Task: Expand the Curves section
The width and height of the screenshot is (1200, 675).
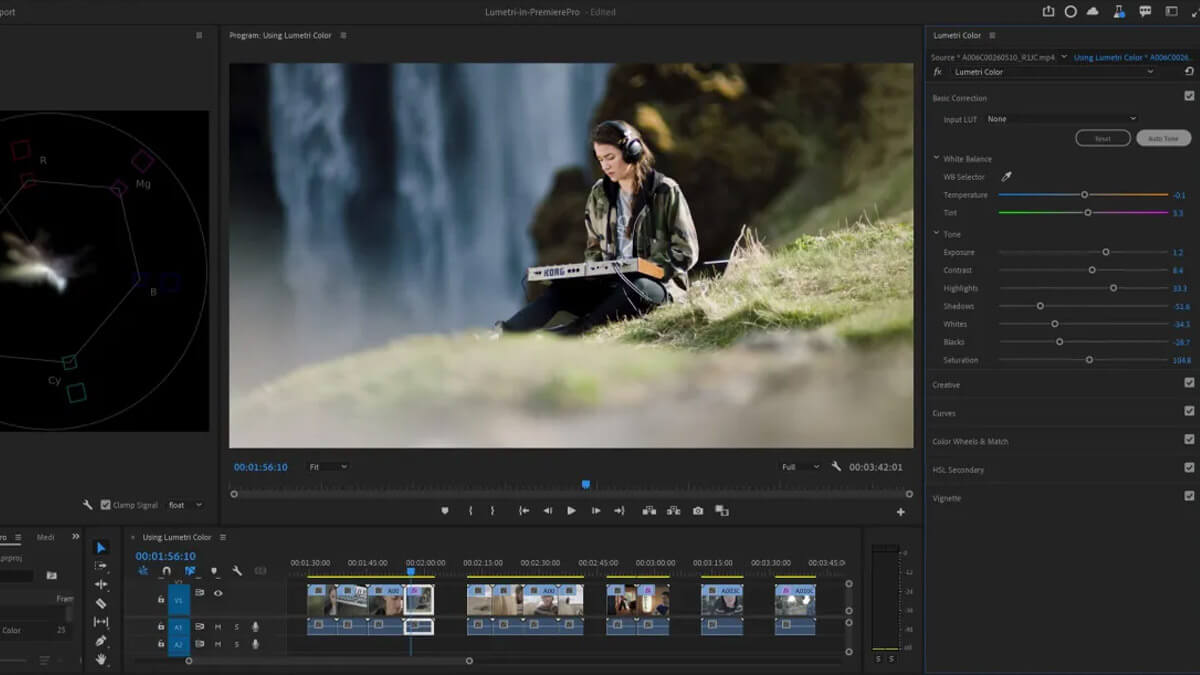Action: (x=944, y=413)
